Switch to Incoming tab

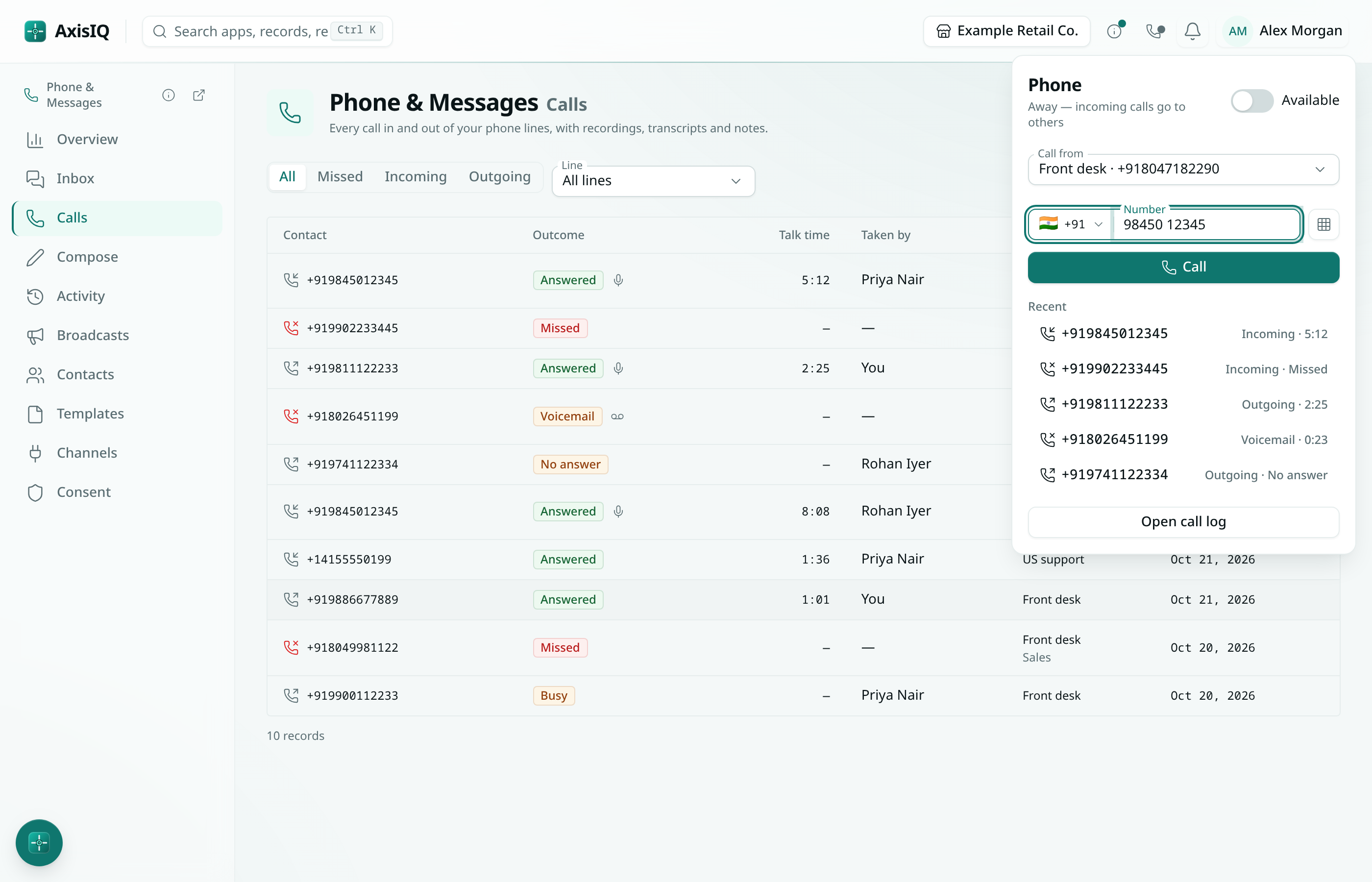tap(416, 176)
